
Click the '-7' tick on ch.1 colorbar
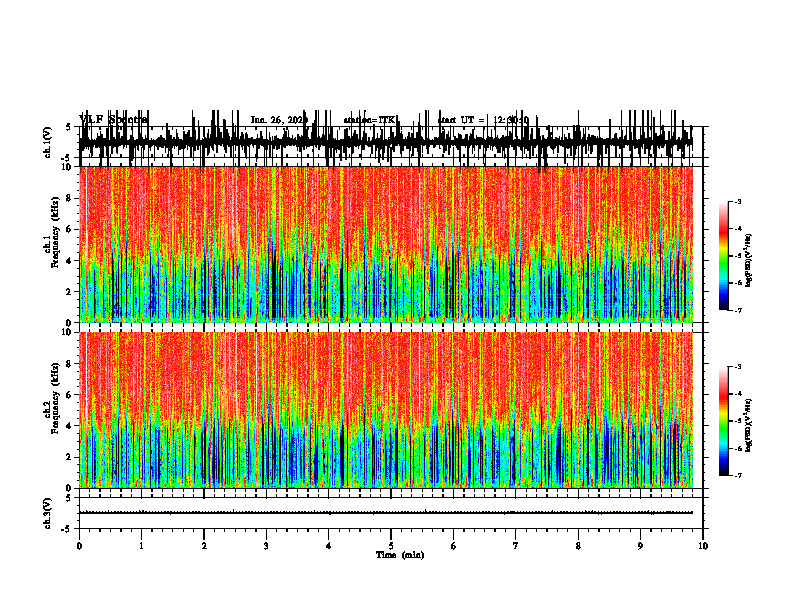pyautogui.click(x=738, y=310)
